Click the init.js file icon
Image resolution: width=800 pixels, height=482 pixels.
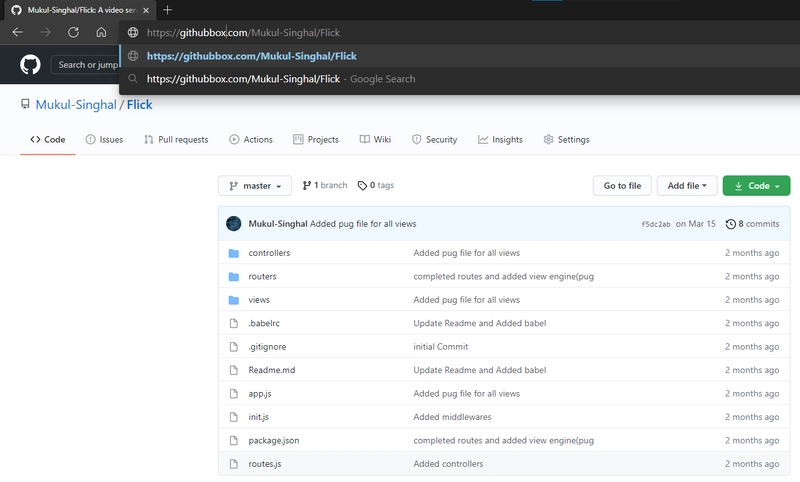234,417
